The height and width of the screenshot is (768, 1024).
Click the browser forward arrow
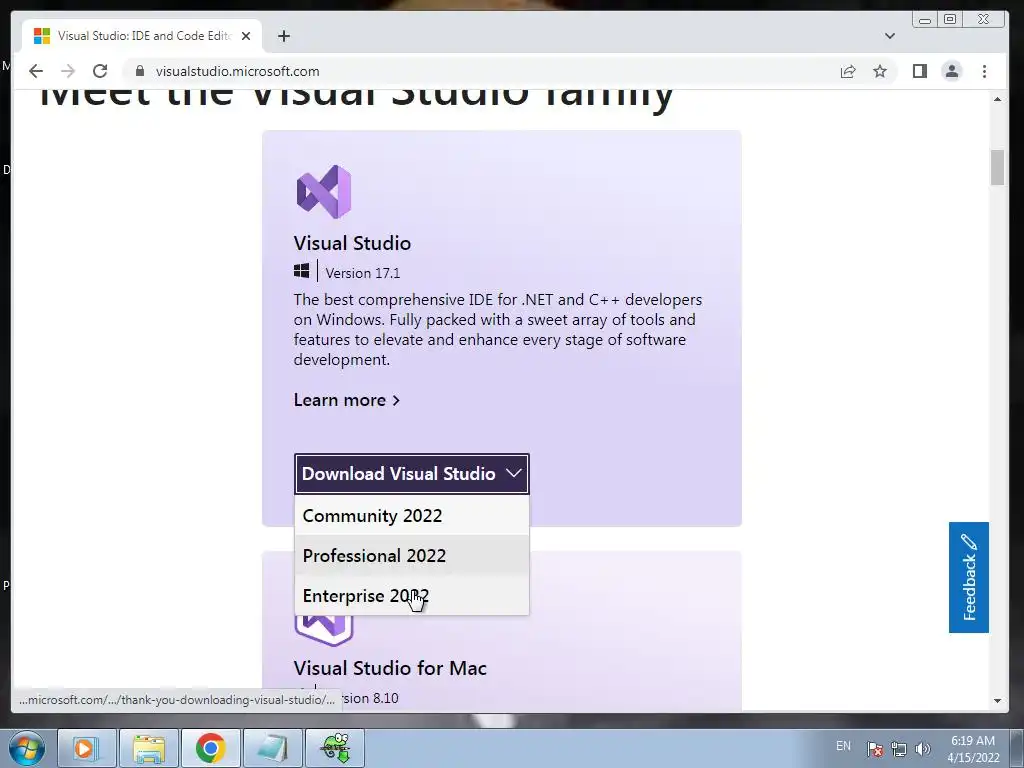(68, 71)
